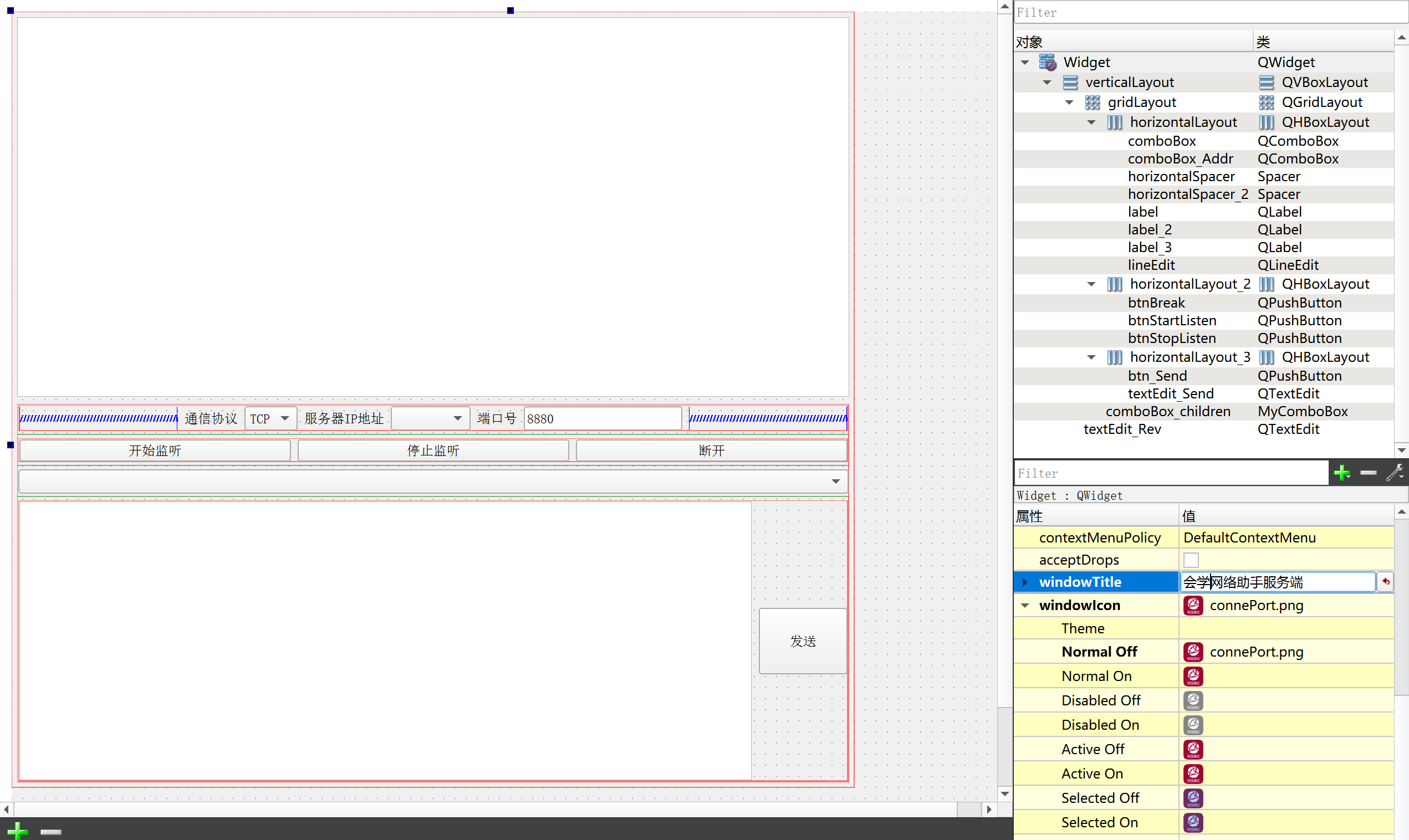1409x840 pixels.
Task: Click the Selected On icon preview
Action: (x=1193, y=822)
